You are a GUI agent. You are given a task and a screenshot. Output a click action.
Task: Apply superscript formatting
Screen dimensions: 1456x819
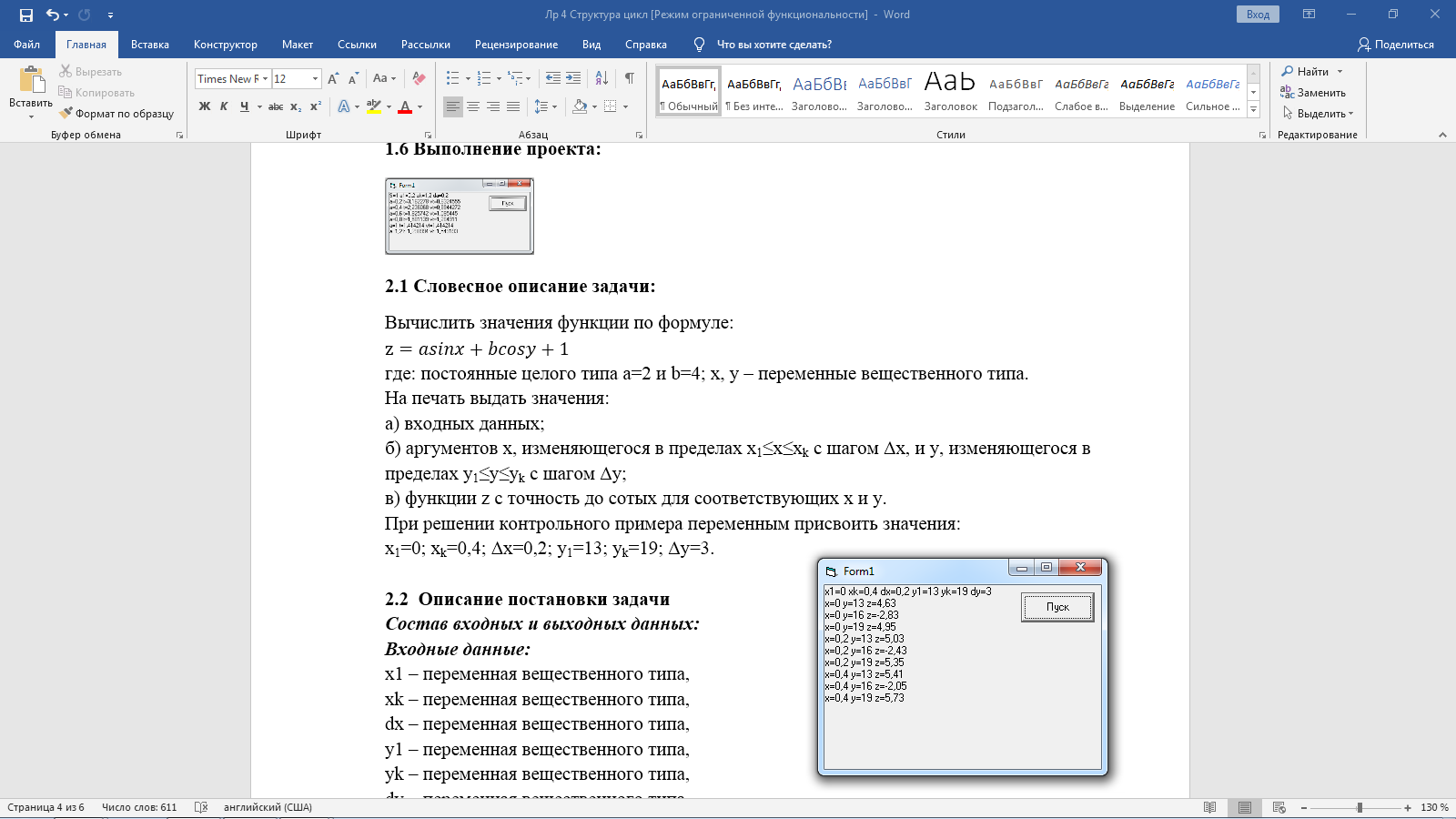(x=316, y=106)
